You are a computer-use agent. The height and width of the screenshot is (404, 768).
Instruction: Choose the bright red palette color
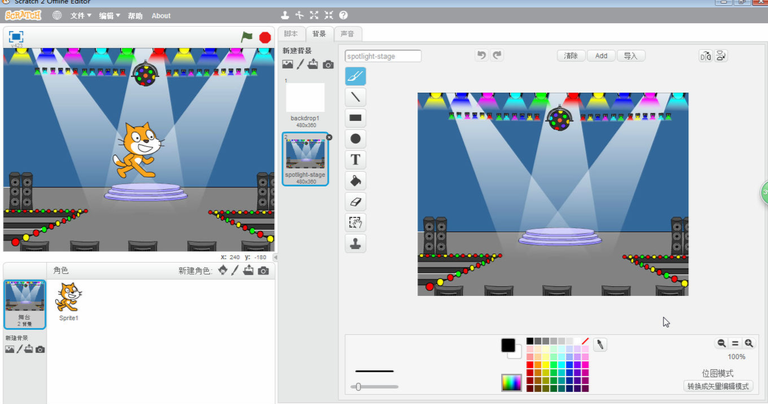(530, 365)
